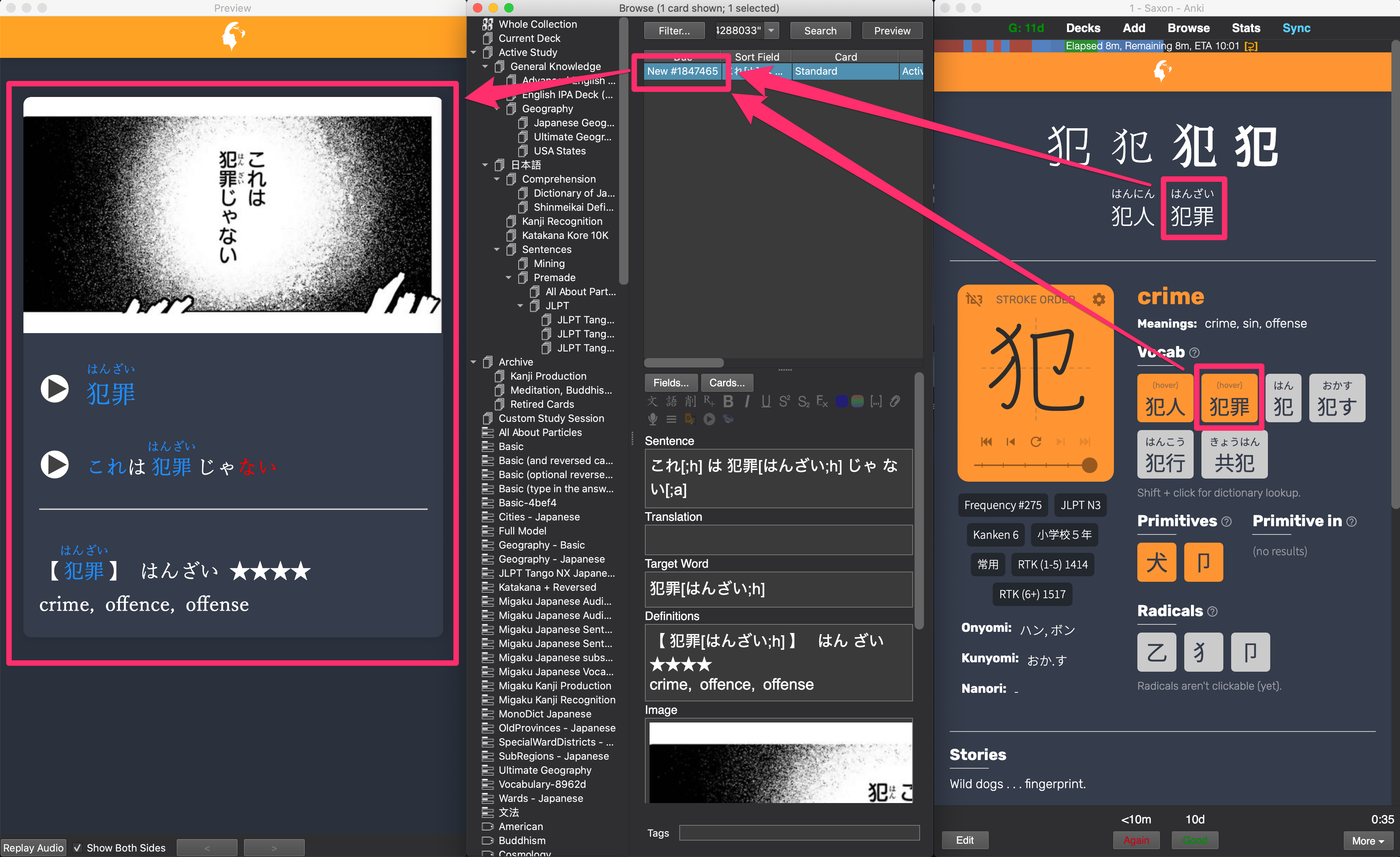Viewport: 1400px width, 857px height.
Task: Replay the stroke order animation
Action: 1036,441
